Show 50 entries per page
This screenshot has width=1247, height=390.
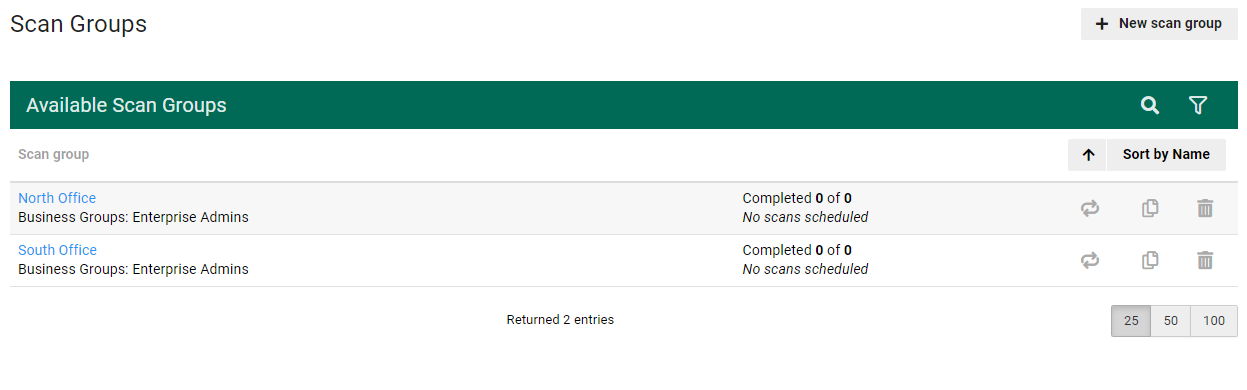tap(1171, 321)
